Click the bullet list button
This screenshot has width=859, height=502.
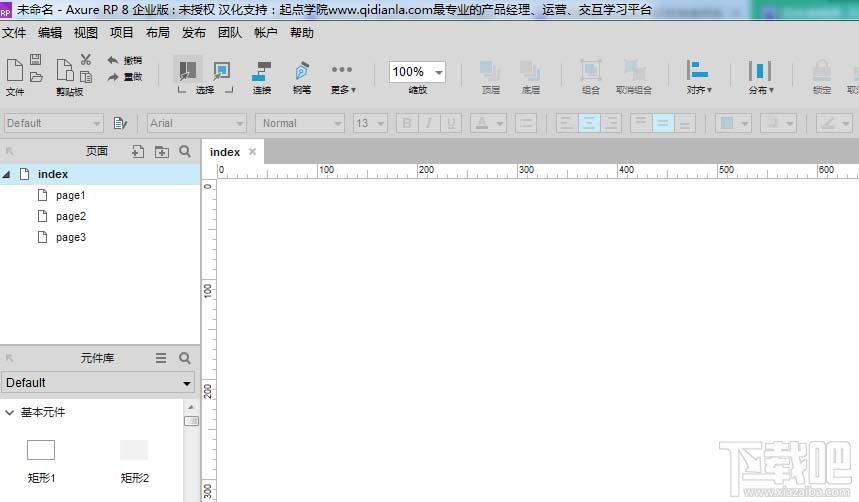526,123
